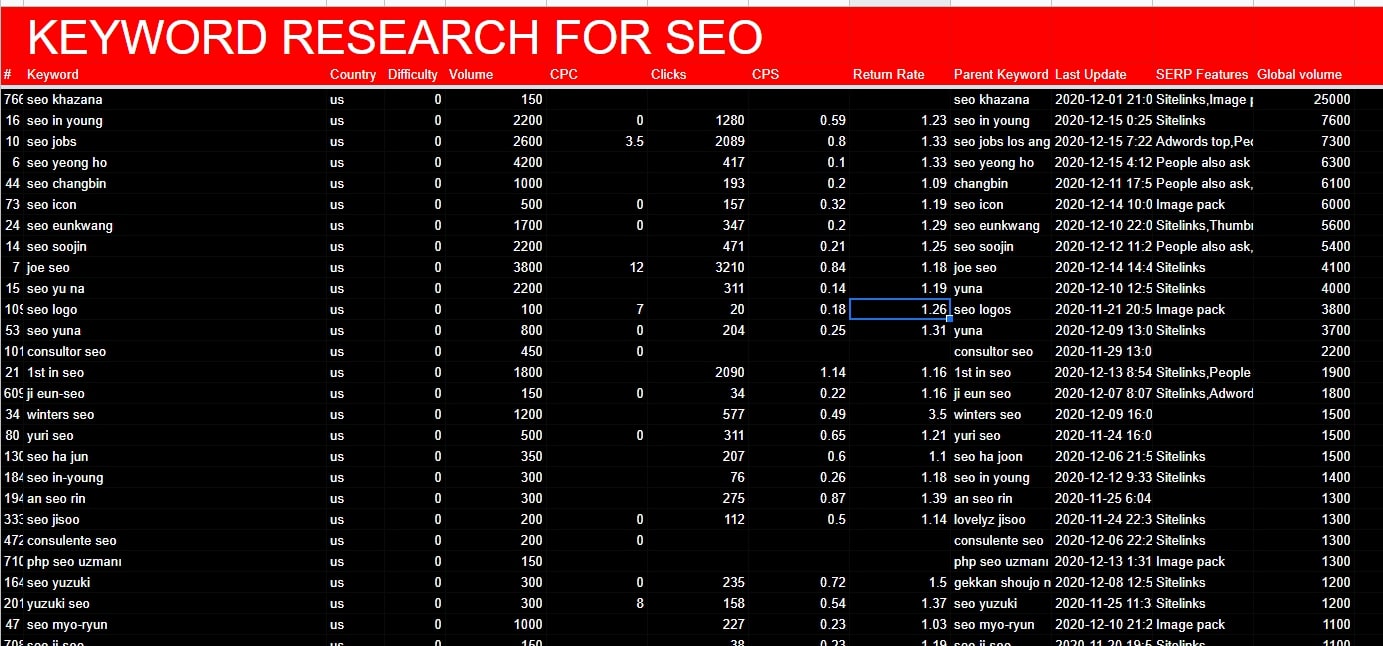
Task: Select parent keyword 'gekkan shoujo n'
Action: click(x=1001, y=582)
